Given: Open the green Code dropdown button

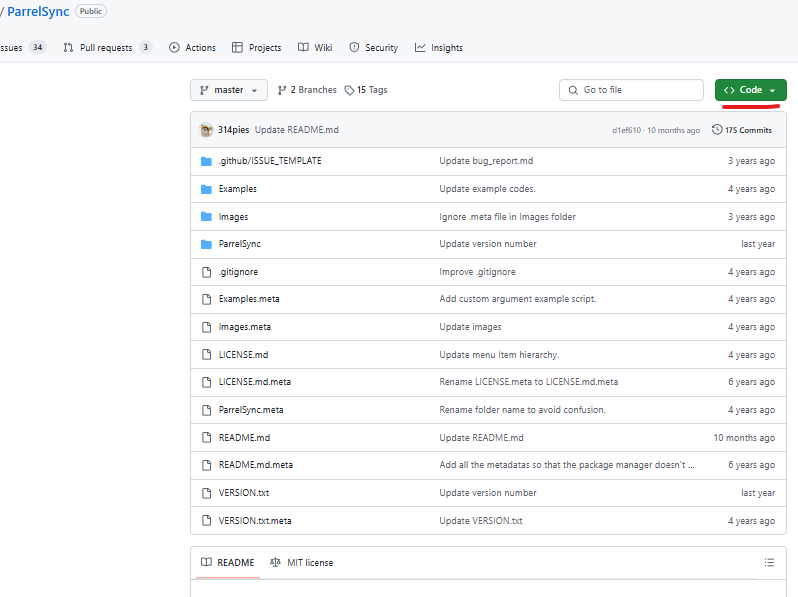Looking at the screenshot, I should [750, 90].
